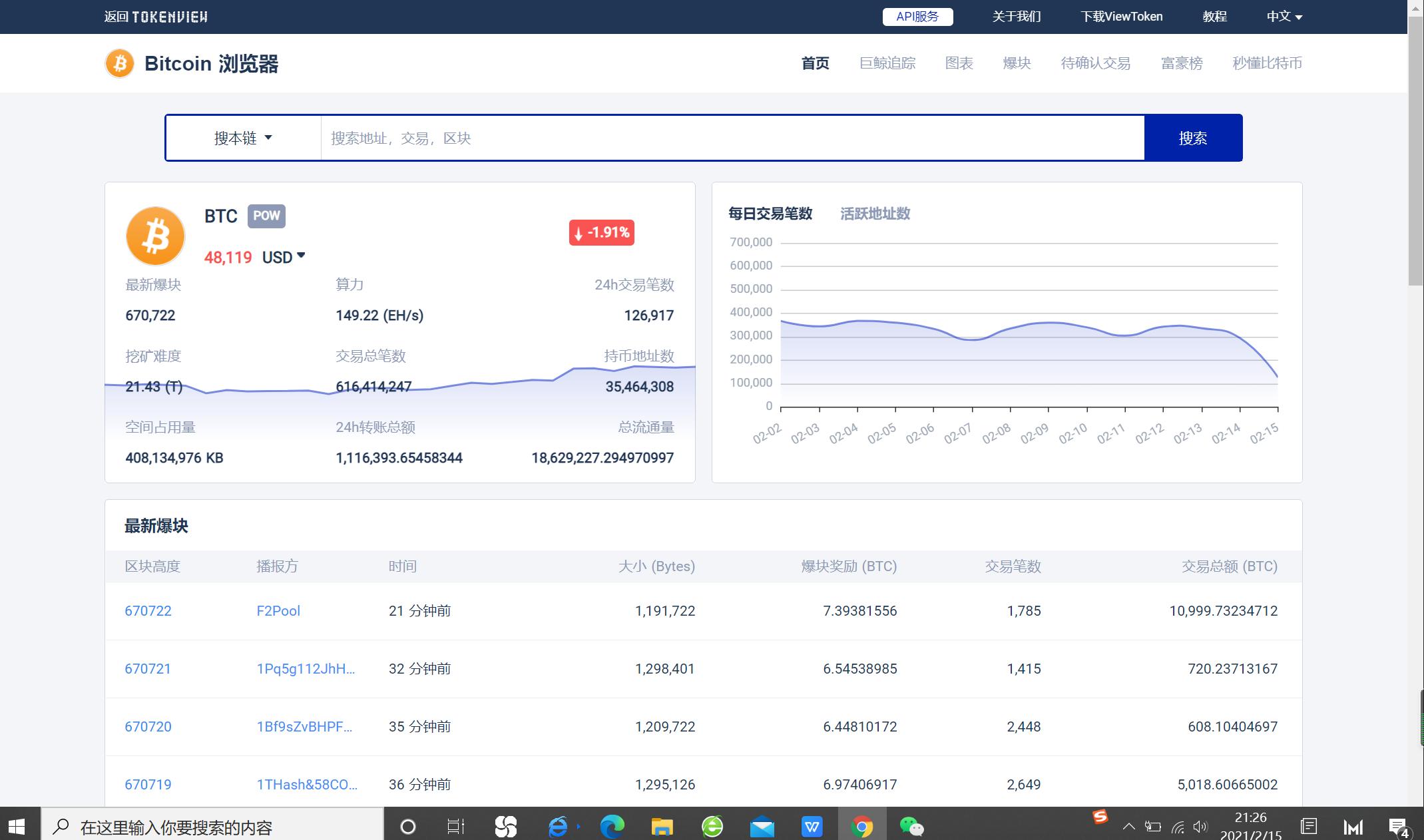Click the orange Bitcoin logo in the header

pos(120,63)
